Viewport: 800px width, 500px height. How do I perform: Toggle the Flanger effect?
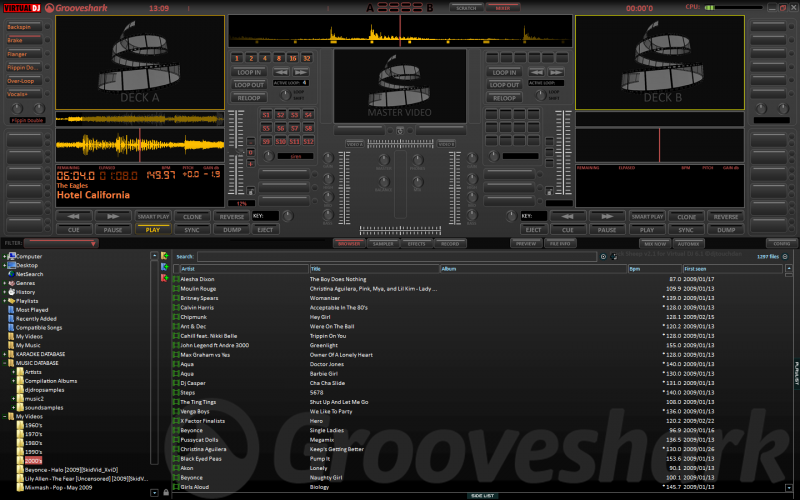23,54
